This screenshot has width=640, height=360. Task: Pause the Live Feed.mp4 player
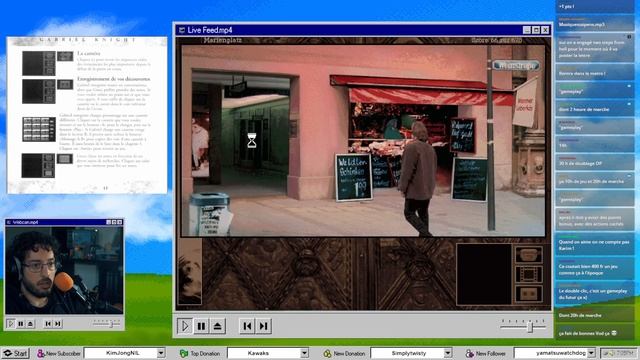(201, 326)
